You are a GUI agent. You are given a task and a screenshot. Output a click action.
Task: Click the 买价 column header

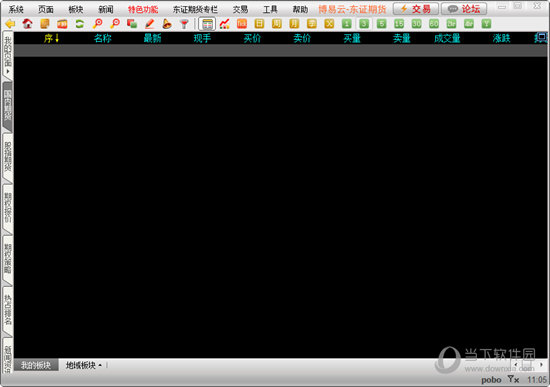[x=252, y=38]
